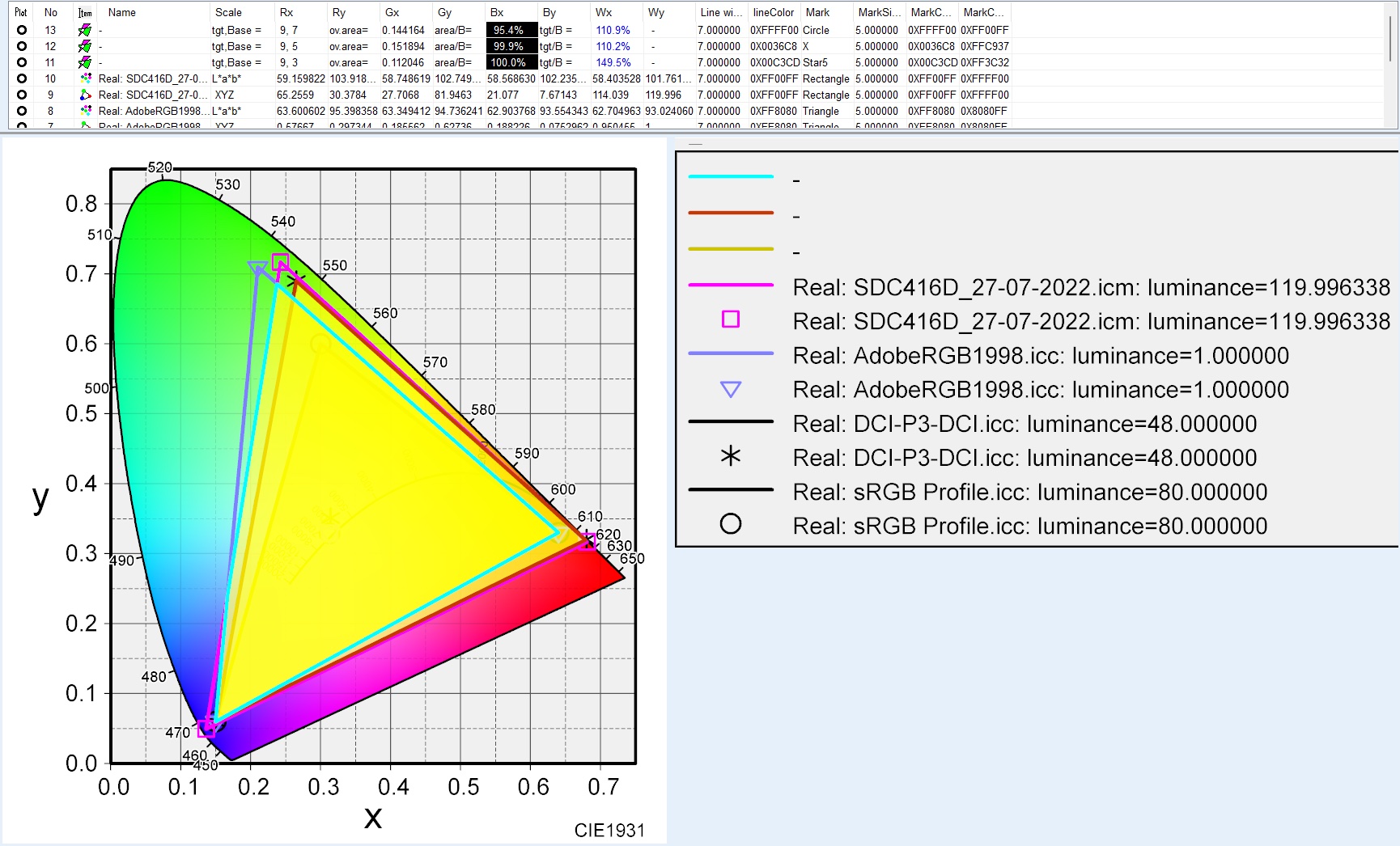Select the 100.0% coverage cell

[511, 62]
